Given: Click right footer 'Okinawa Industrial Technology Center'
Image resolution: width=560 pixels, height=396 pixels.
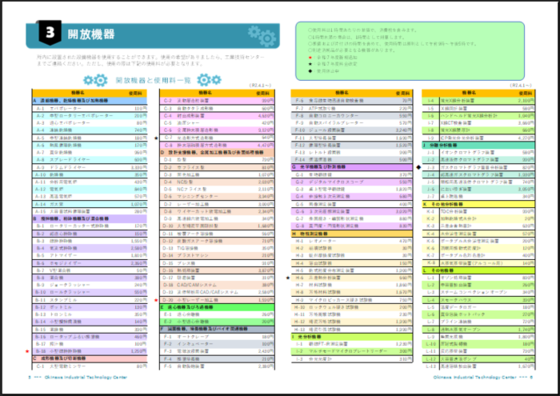Looking at the screenshot, I should click(475, 377).
